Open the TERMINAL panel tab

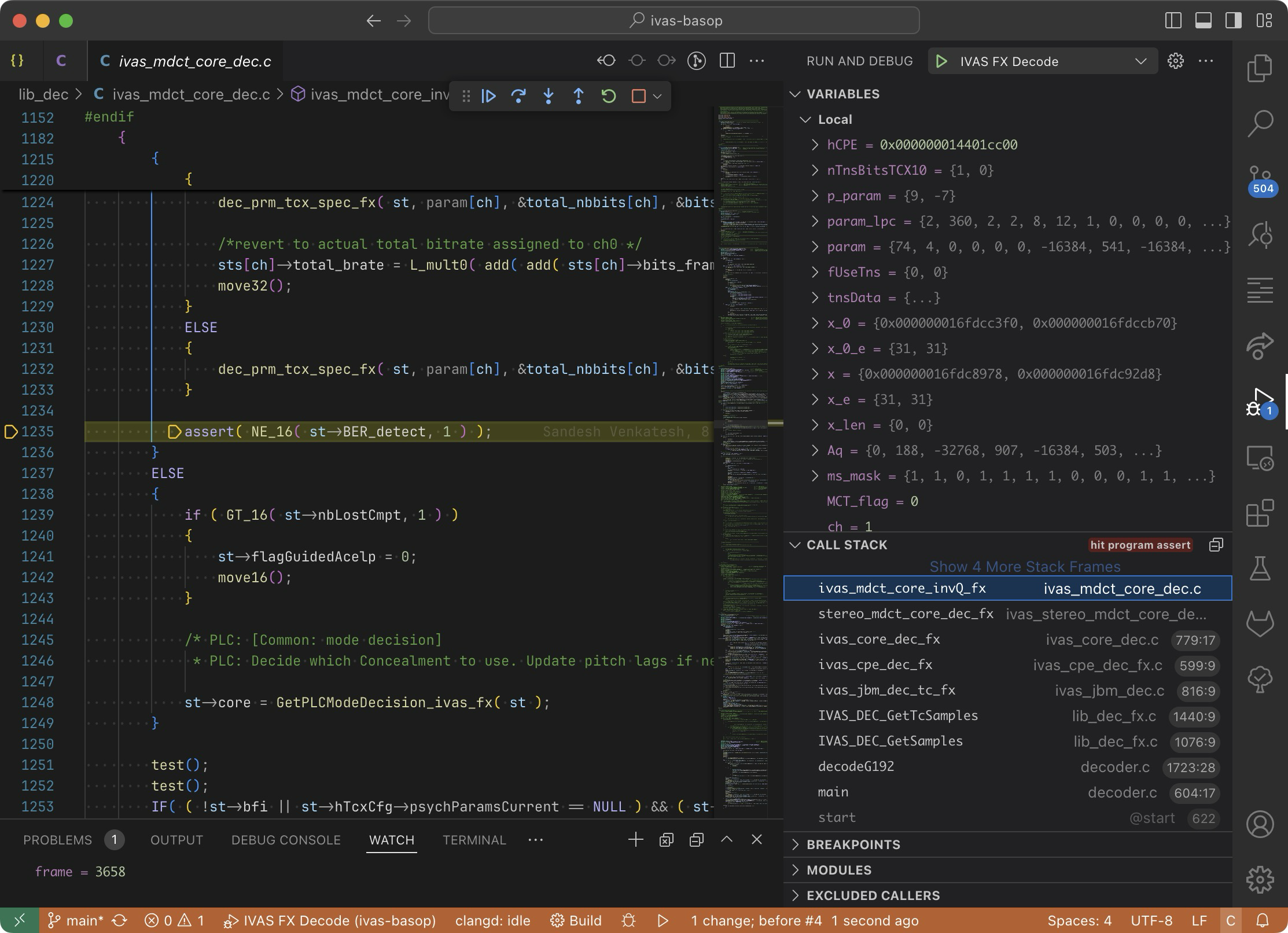pos(474,840)
